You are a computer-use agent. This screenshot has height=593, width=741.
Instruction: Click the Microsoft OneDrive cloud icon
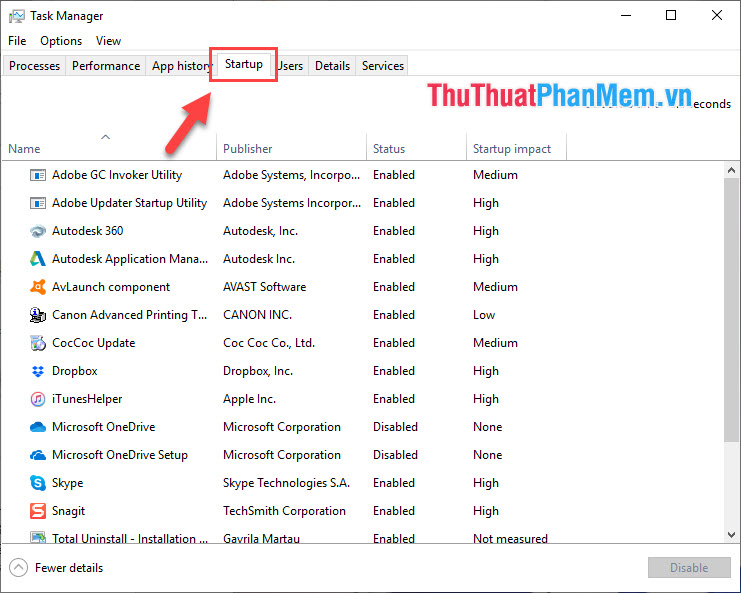pyautogui.click(x=38, y=427)
